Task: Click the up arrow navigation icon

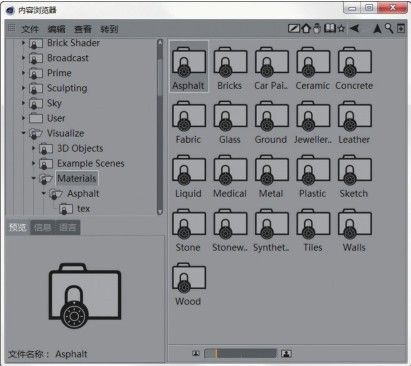Action: [x=377, y=29]
